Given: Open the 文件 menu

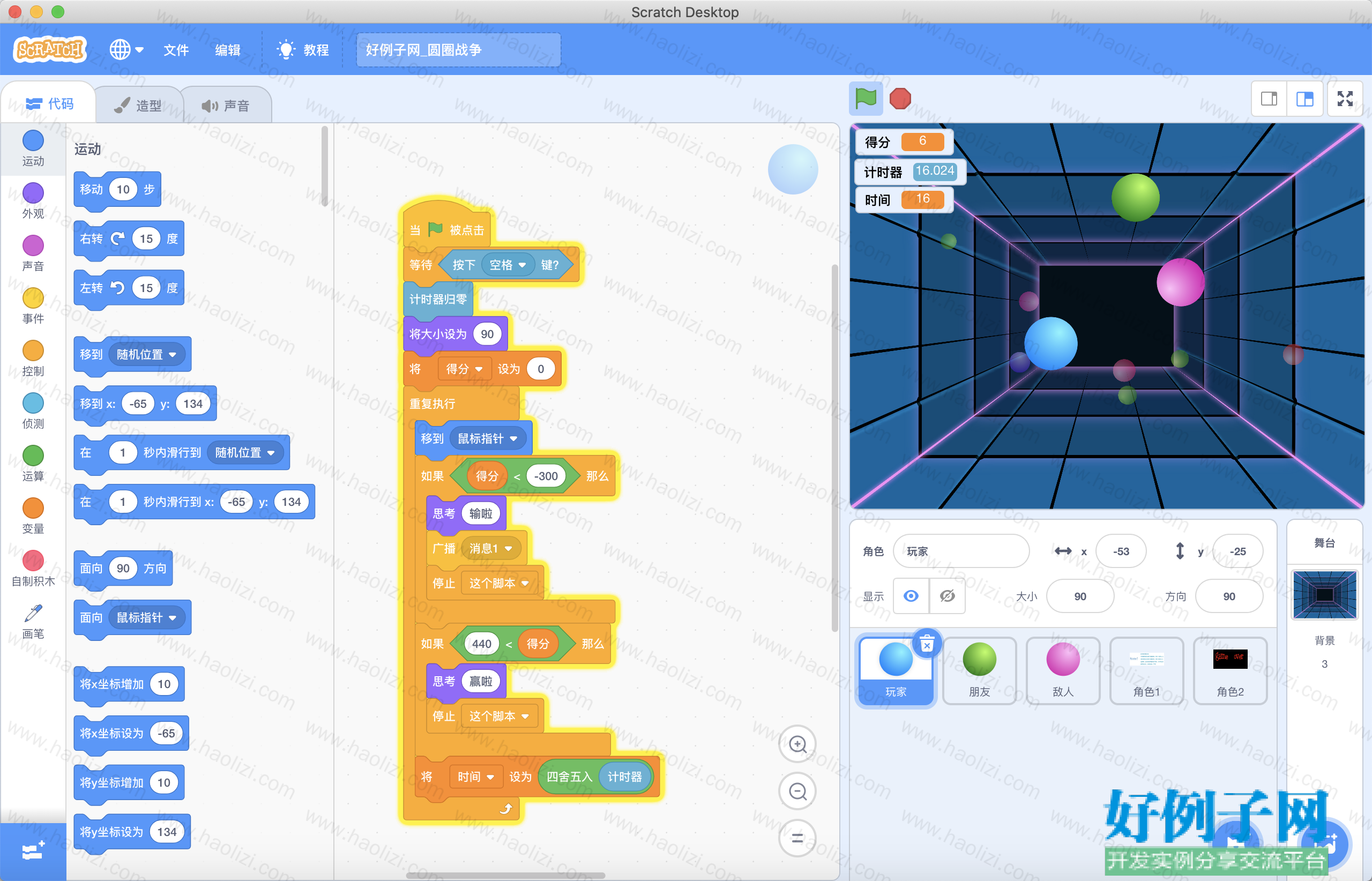Looking at the screenshot, I should [176, 50].
